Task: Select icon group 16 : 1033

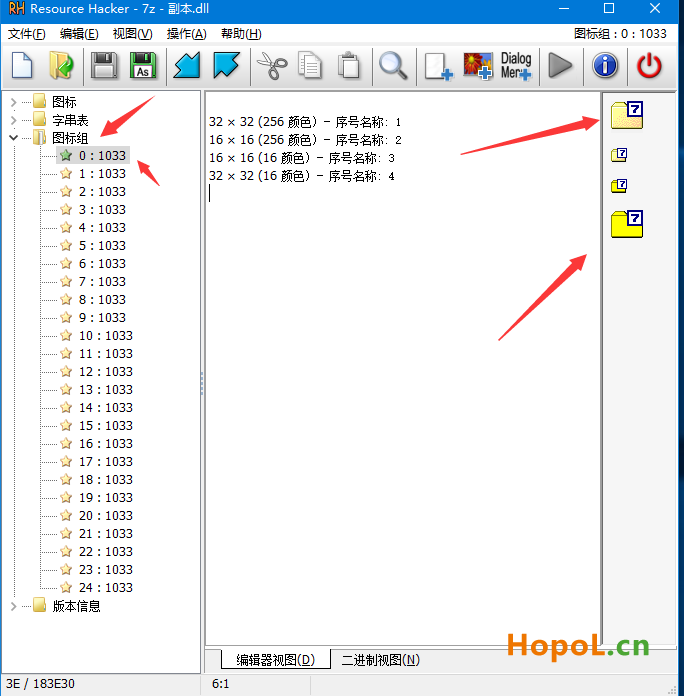Action: 106,443
